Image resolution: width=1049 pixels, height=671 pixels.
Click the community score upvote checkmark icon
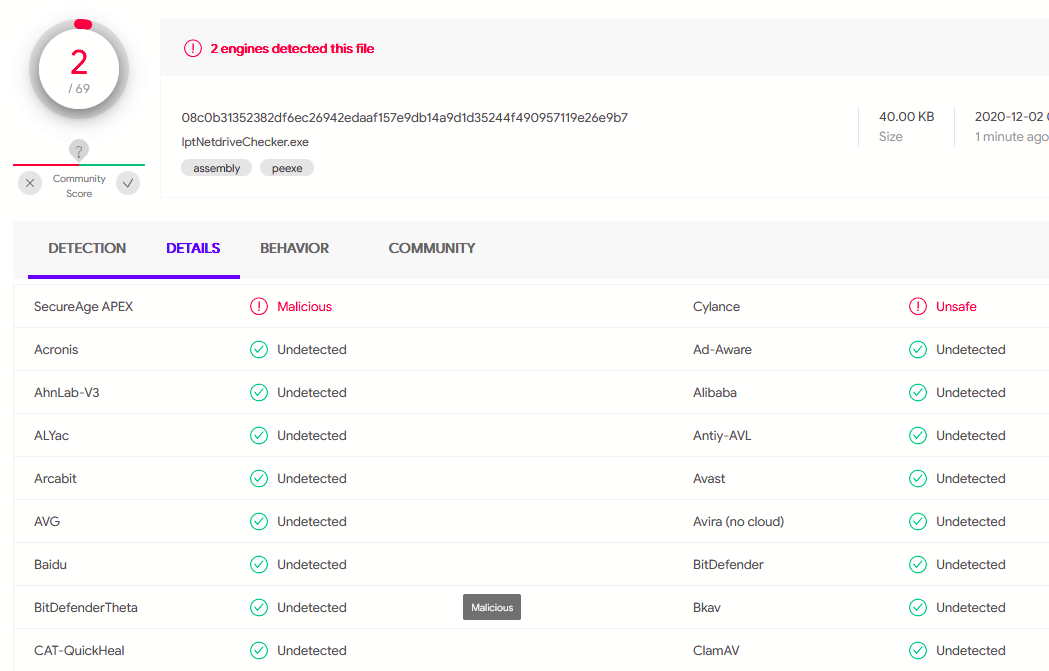128,183
